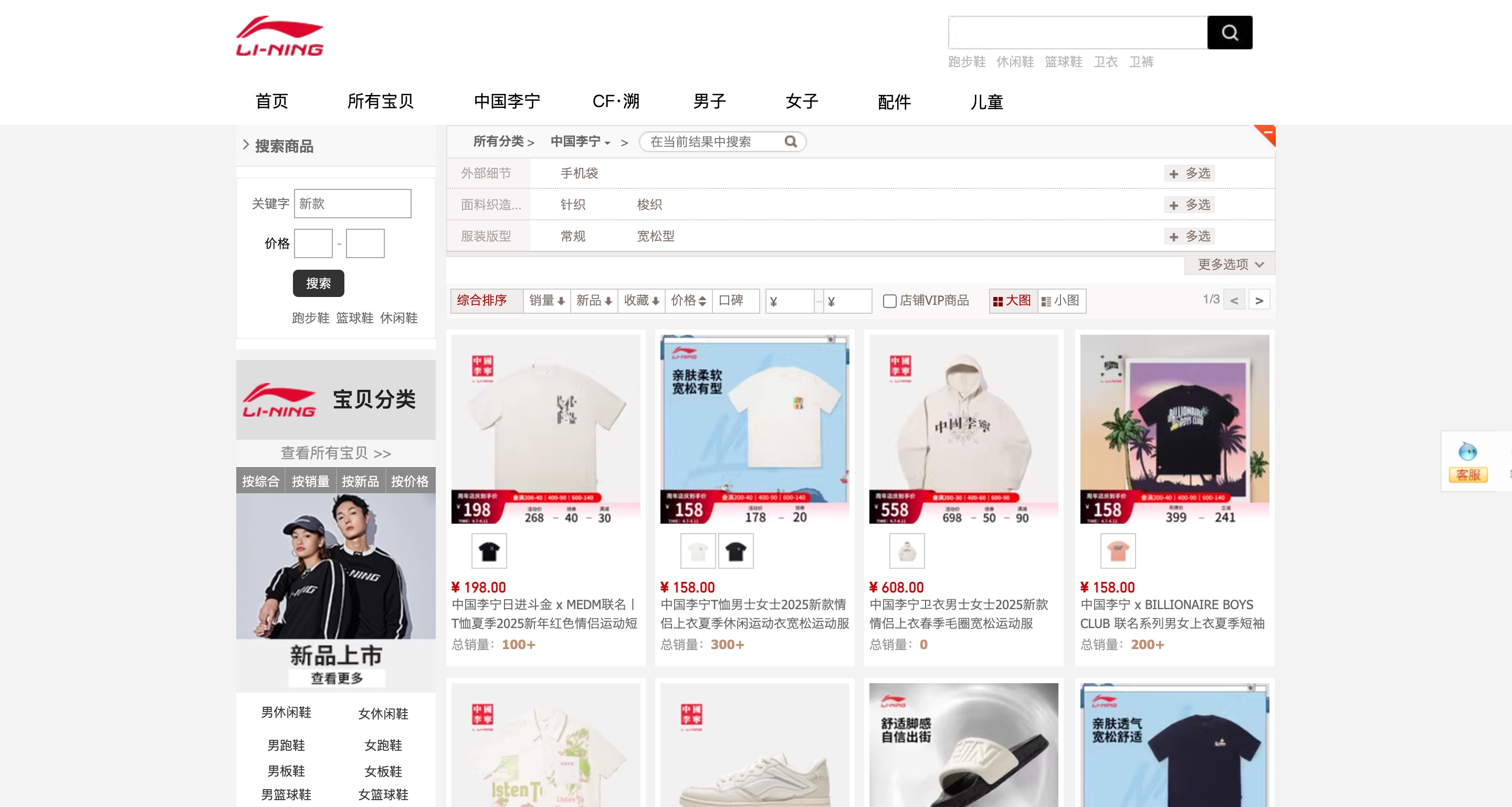Collapse the 搜索商品 sidebar section
This screenshot has height=807, width=1512.
(x=247, y=145)
